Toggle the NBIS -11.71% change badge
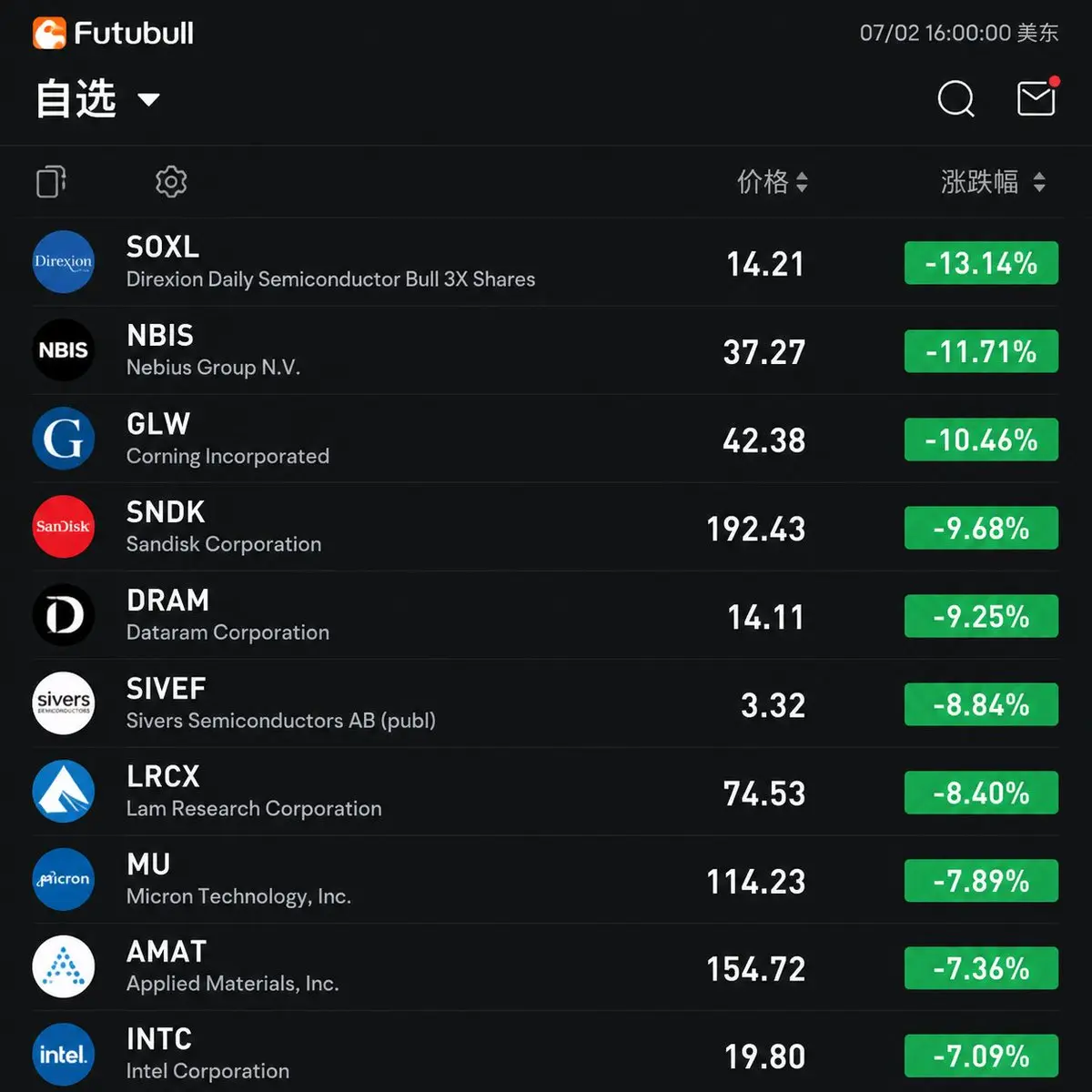The height and width of the screenshot is (1092, 1092). tap(981, 351)
